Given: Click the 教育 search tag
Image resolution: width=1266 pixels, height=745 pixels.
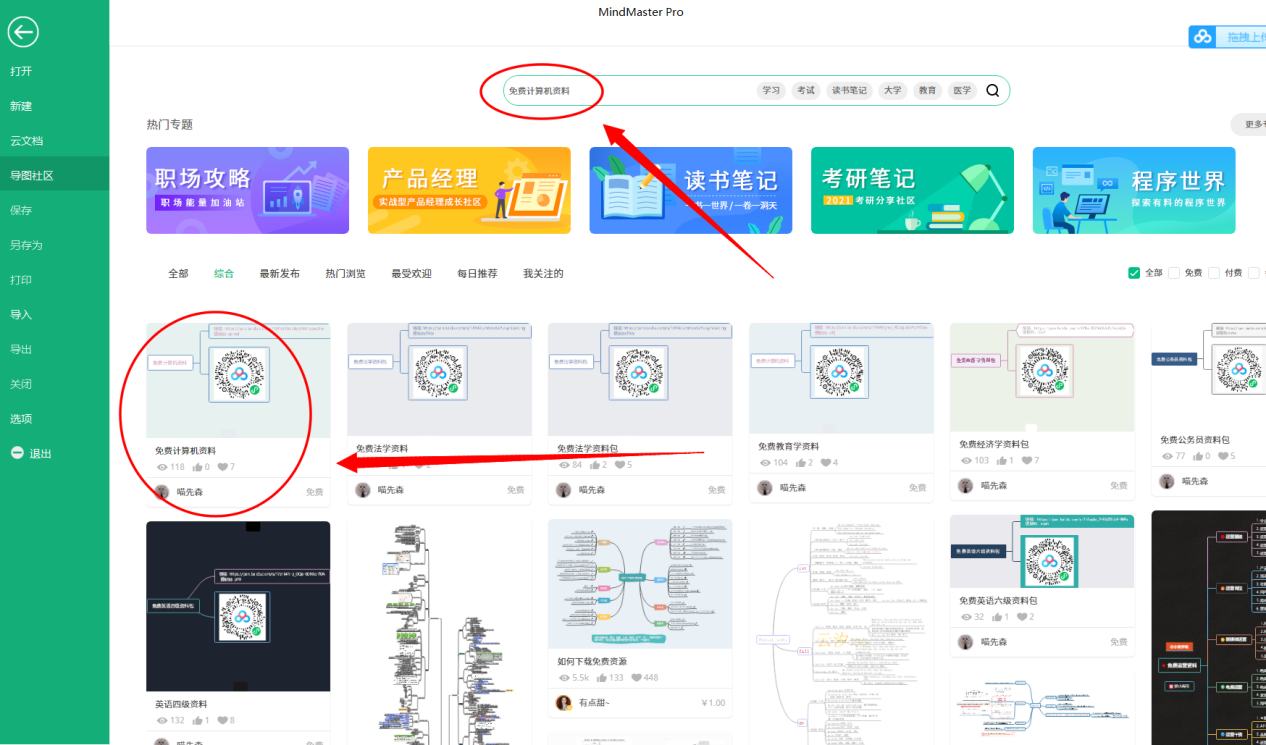Looking at the screenshot, I should click(927, 90).
